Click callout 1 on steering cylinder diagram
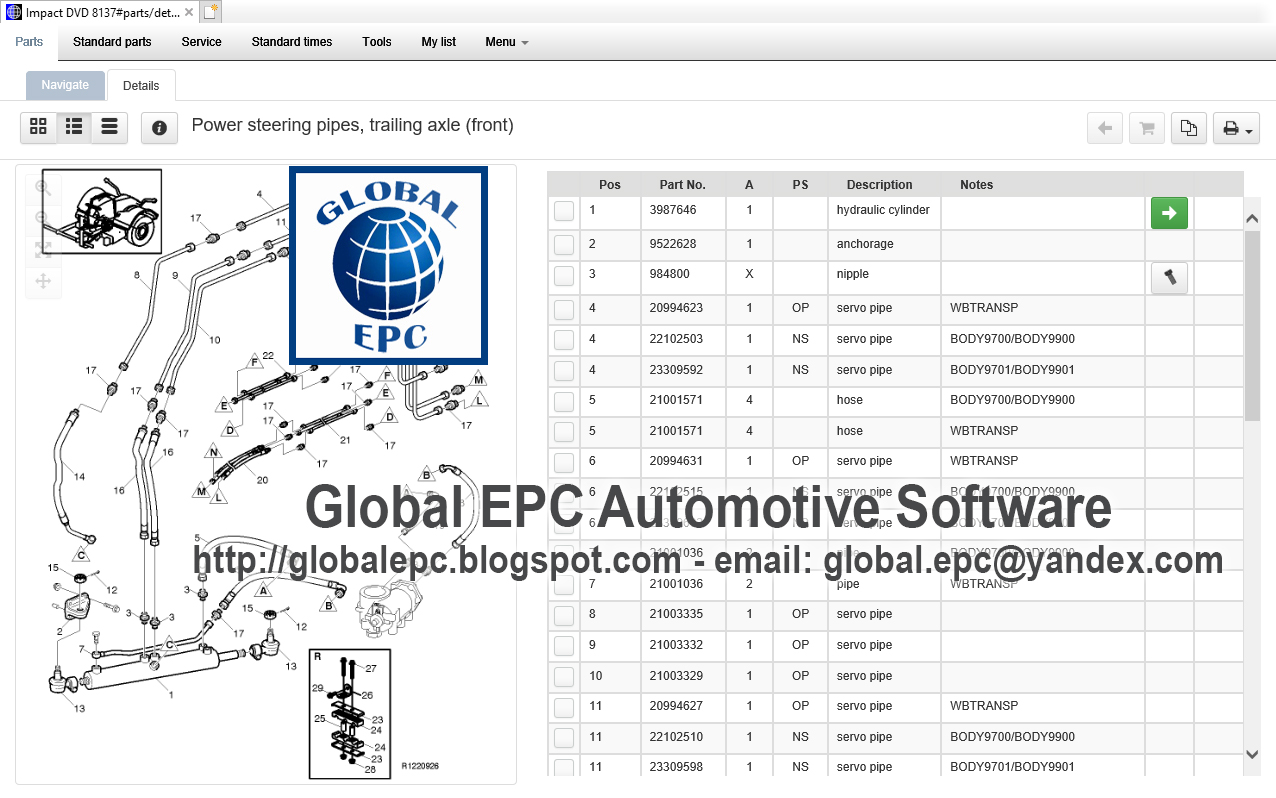The height and width of the screenshot is (798, 1276). coord(171,694)
